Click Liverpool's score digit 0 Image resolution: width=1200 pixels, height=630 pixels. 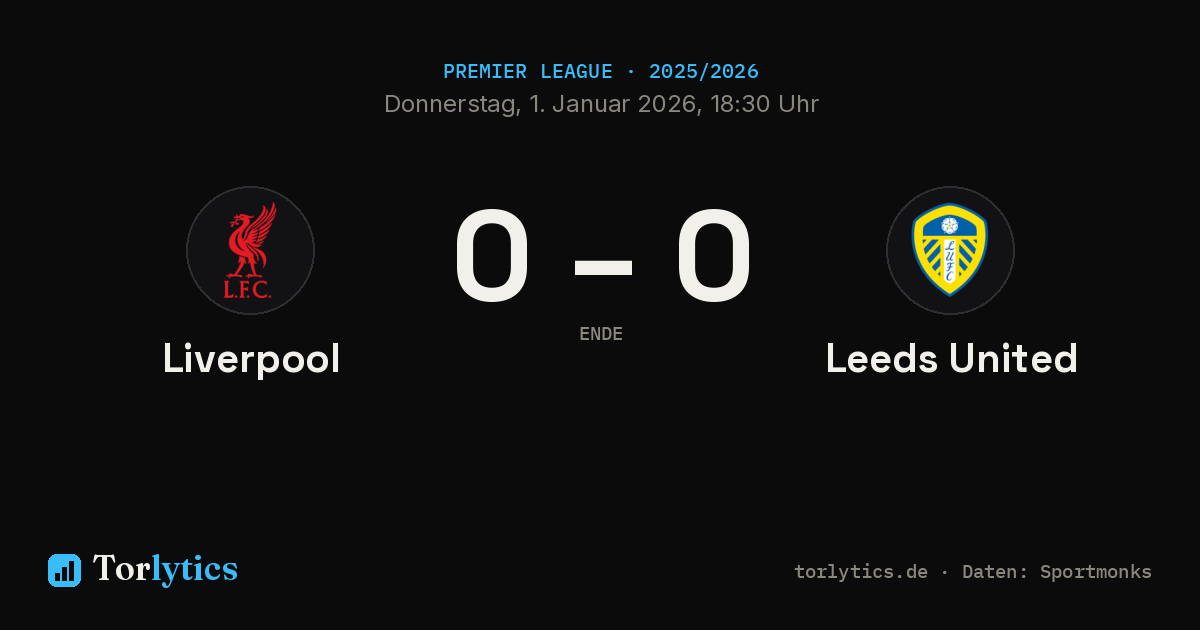491,256
